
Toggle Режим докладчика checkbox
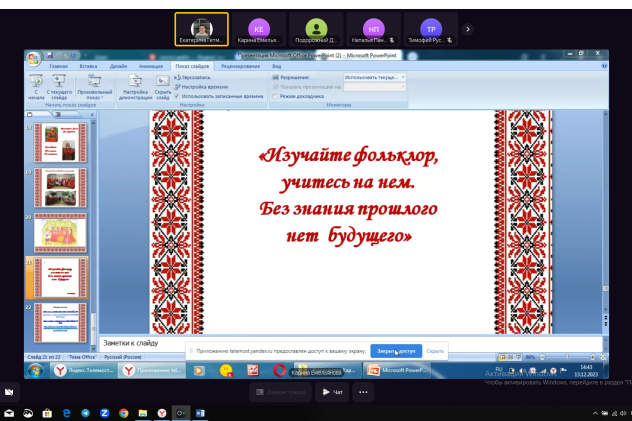275,96
